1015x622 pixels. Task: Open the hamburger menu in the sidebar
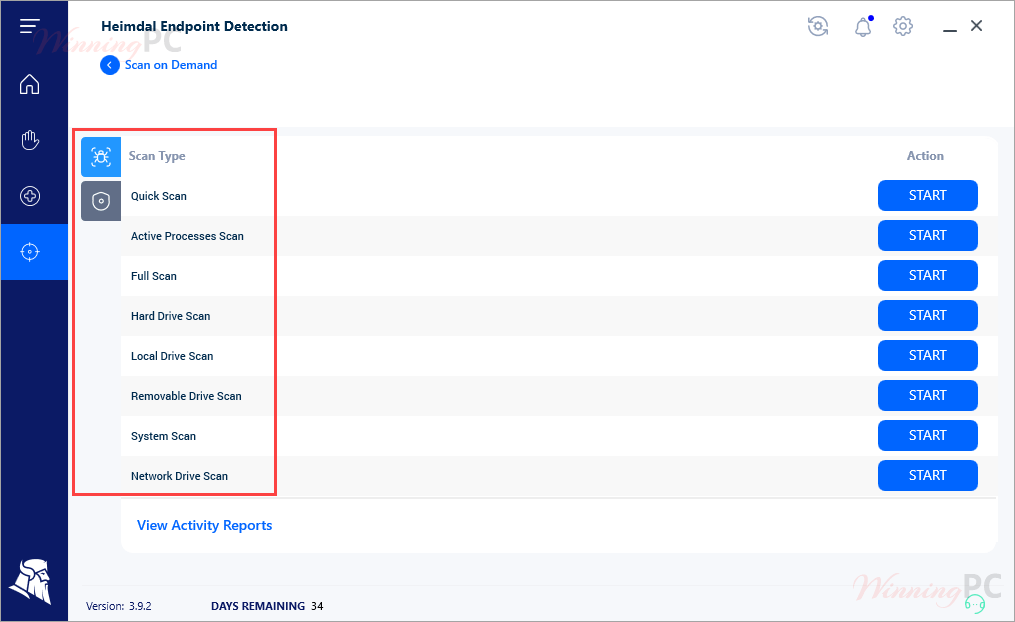pyautogui.click(x=29, y=26)
